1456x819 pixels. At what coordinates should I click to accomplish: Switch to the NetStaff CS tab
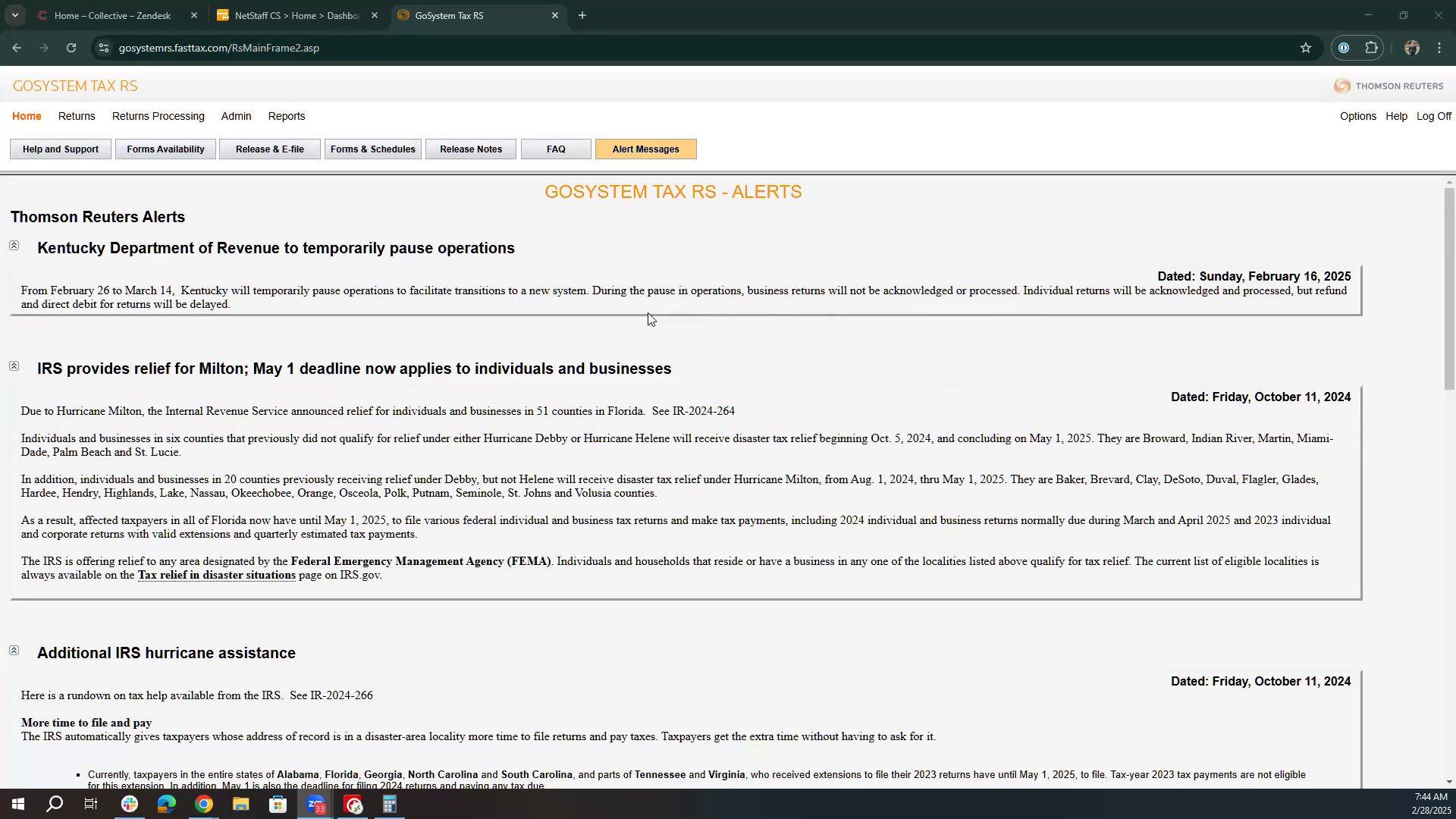tap(297, 15)
